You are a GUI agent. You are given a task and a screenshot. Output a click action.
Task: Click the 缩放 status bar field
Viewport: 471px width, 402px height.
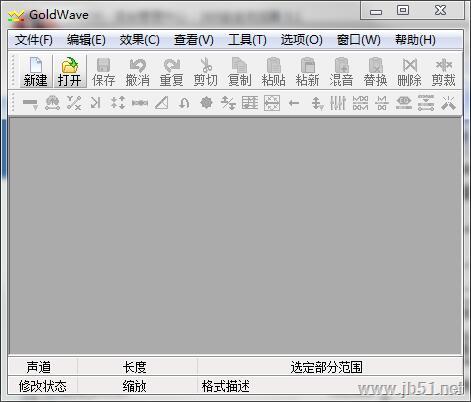point(138,386)
